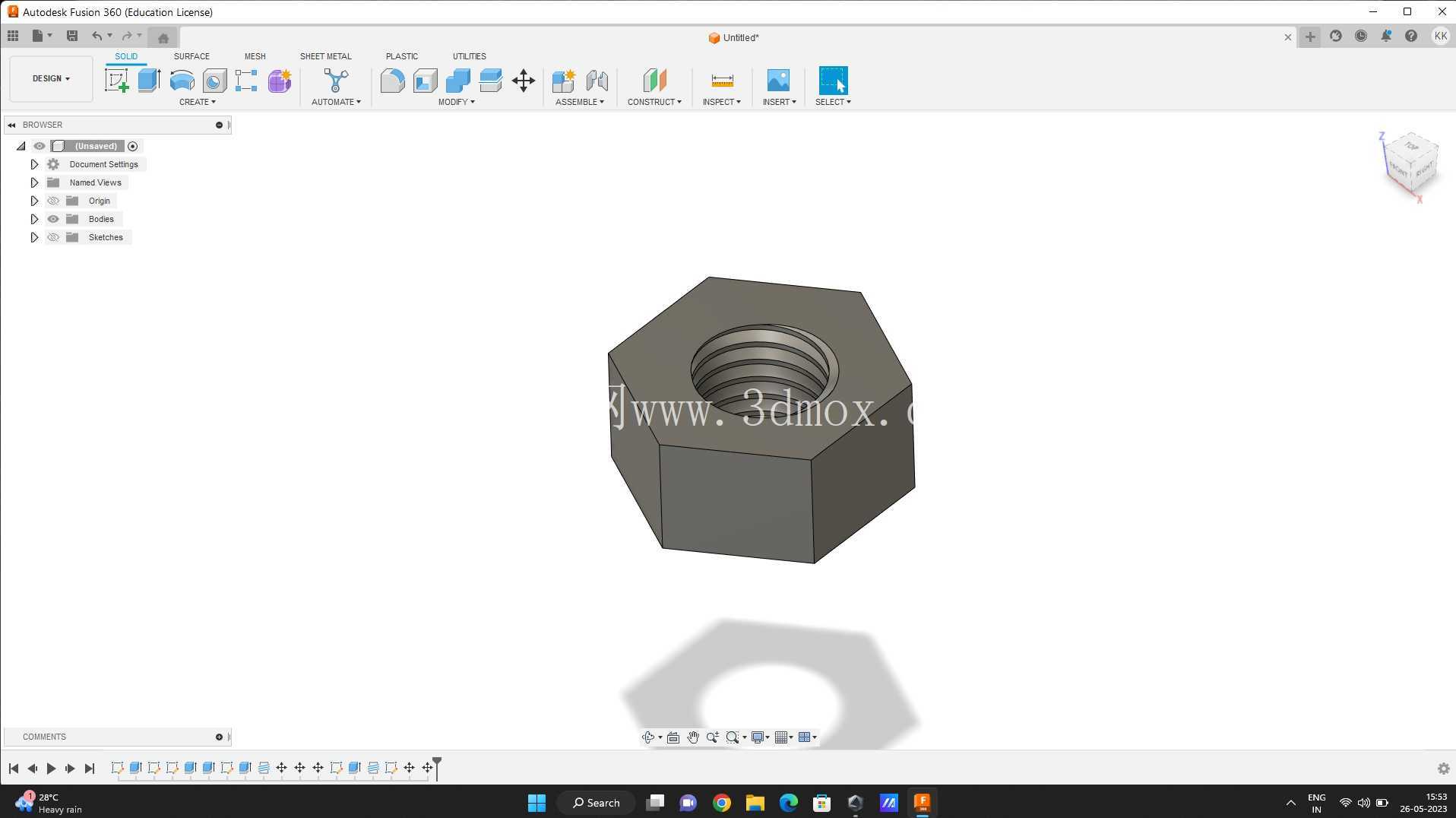This screenshot has height=818, width=1456.
Task: Choose the Create Form tool
Action: (279, 81)
